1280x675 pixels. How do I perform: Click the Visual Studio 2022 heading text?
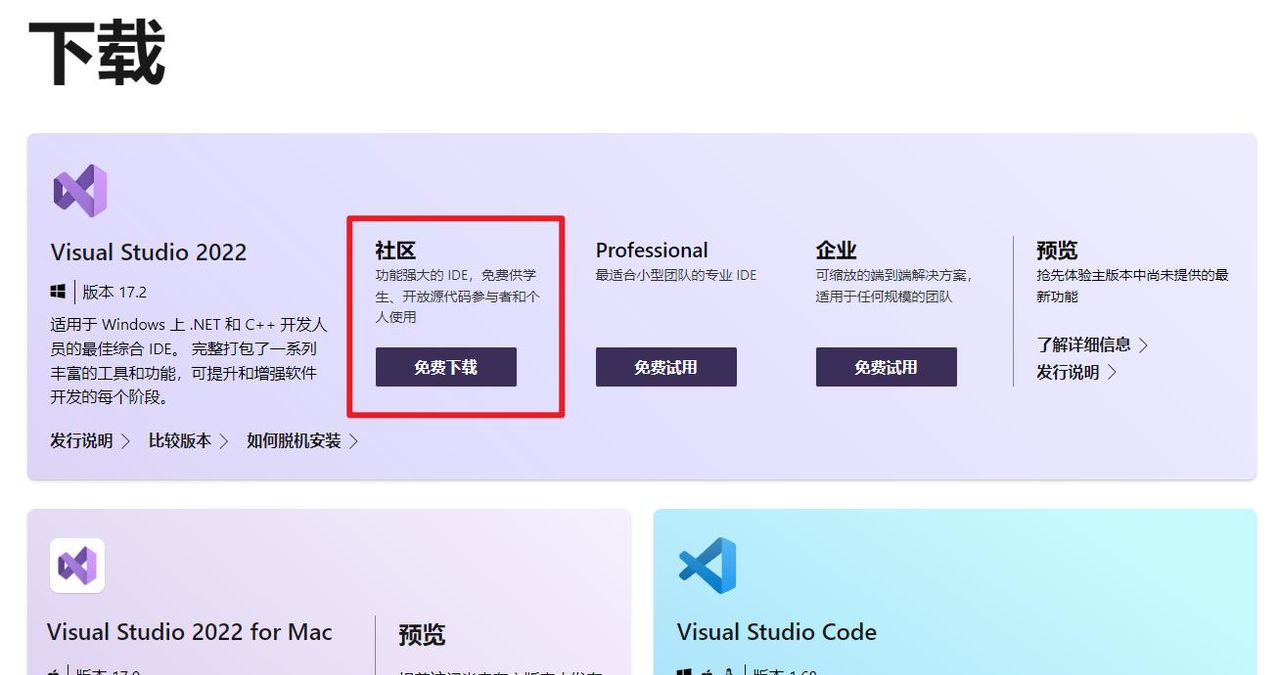(x=148, y=252)
